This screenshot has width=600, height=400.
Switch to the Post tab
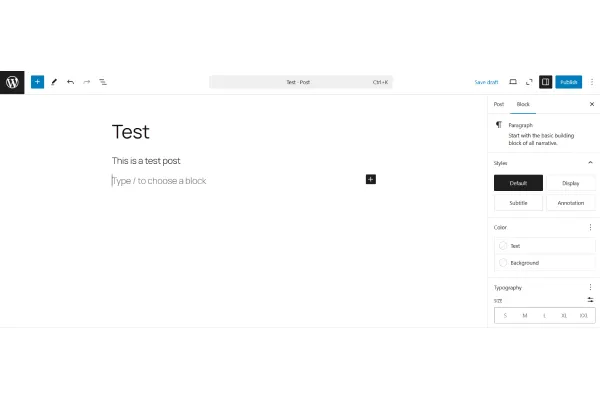pyautogui.click(x=499, y=104)
